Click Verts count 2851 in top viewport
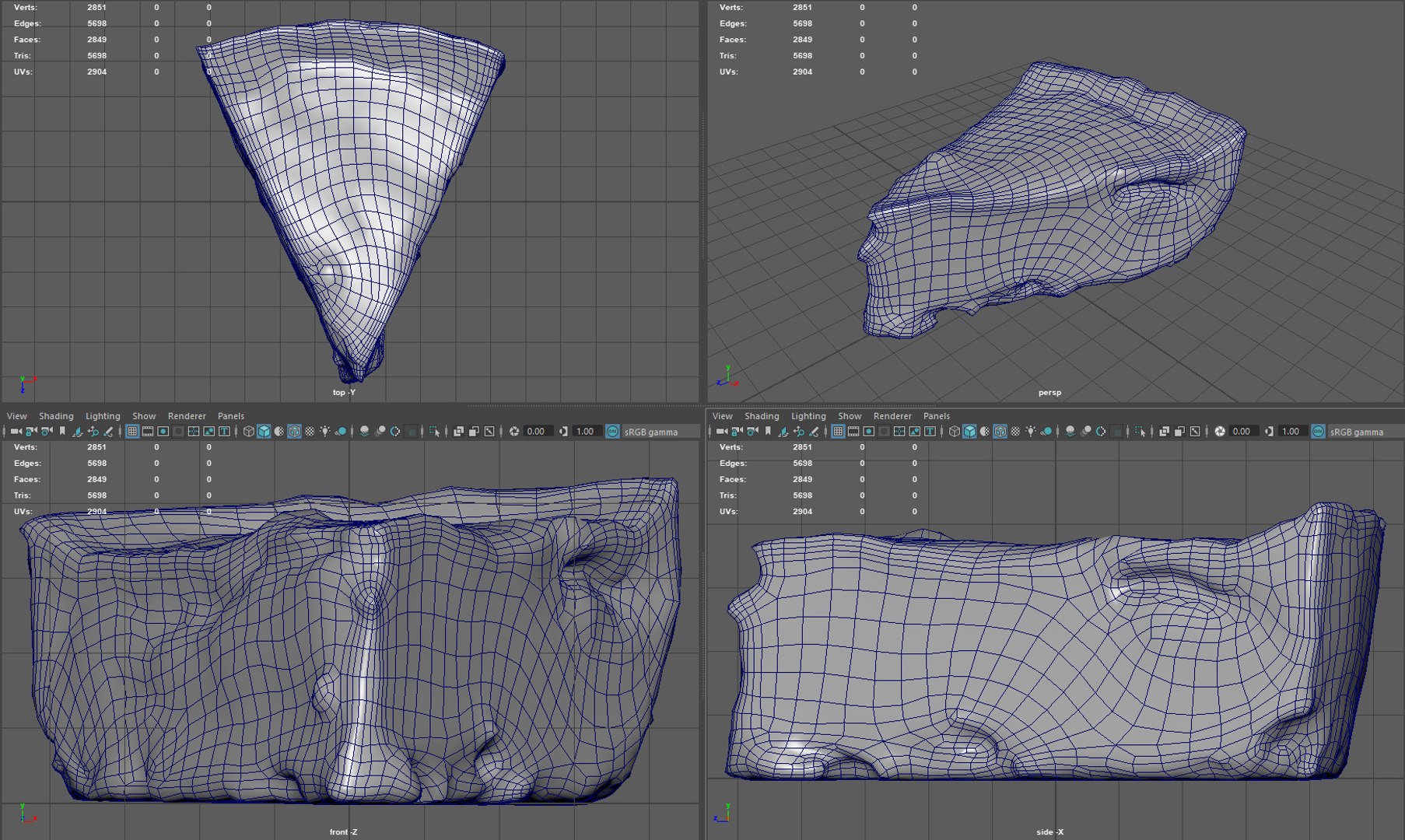Screen dimensions: 1405x840 [96, 7]
